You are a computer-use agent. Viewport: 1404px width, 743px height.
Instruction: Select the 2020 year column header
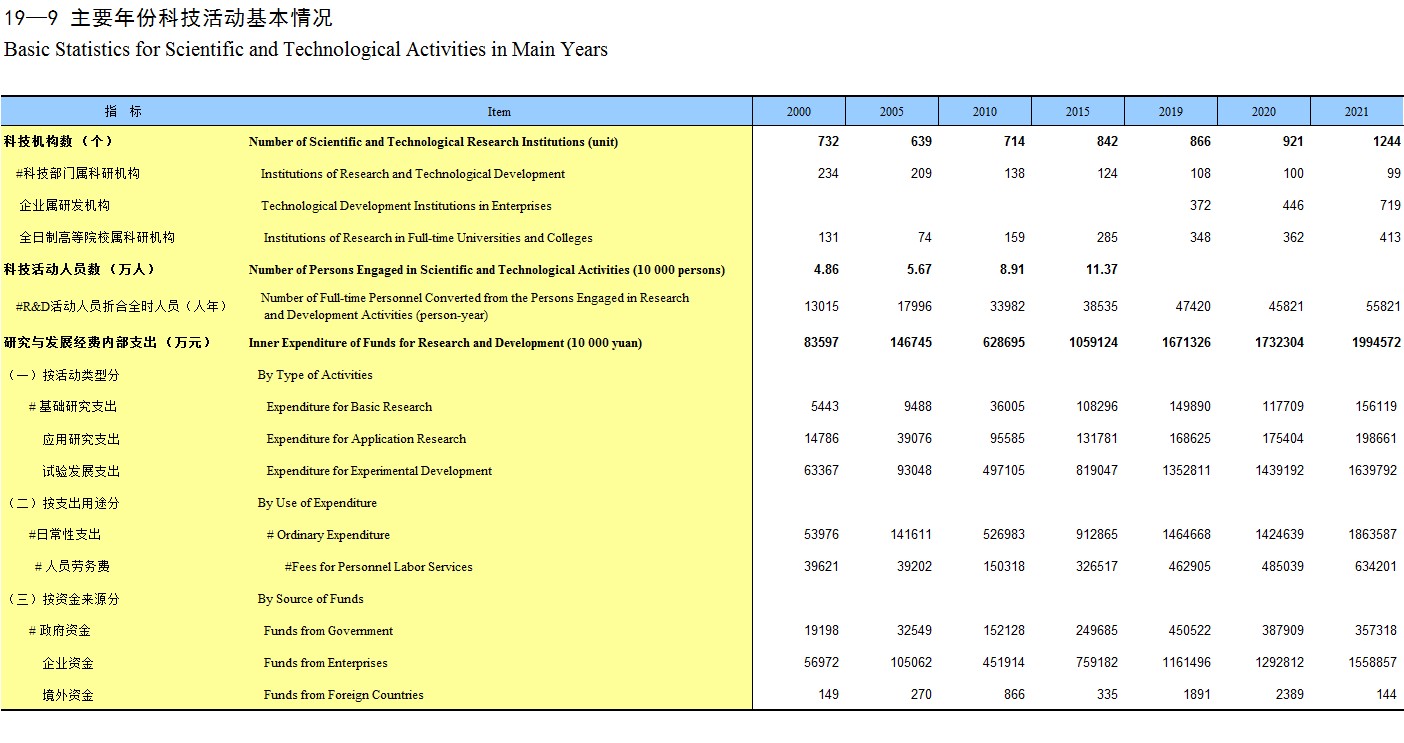pyautogui.click(x=1264, y=111)
